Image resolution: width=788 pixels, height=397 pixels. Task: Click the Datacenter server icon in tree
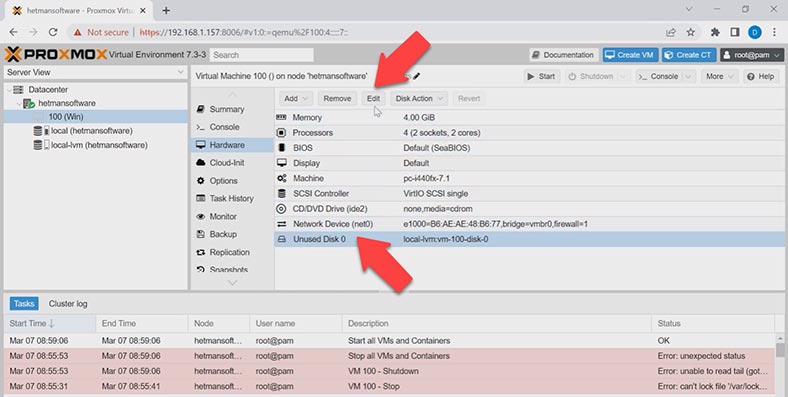pos(19,89)
